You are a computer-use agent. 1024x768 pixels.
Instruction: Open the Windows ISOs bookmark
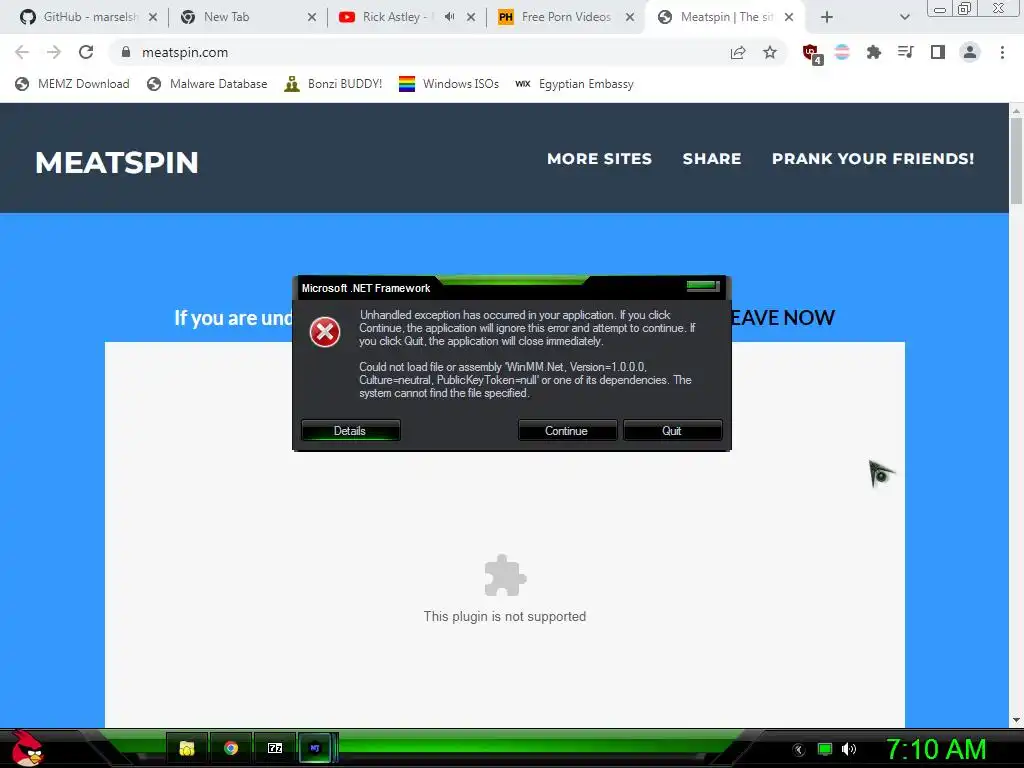[x=449, y=84]
